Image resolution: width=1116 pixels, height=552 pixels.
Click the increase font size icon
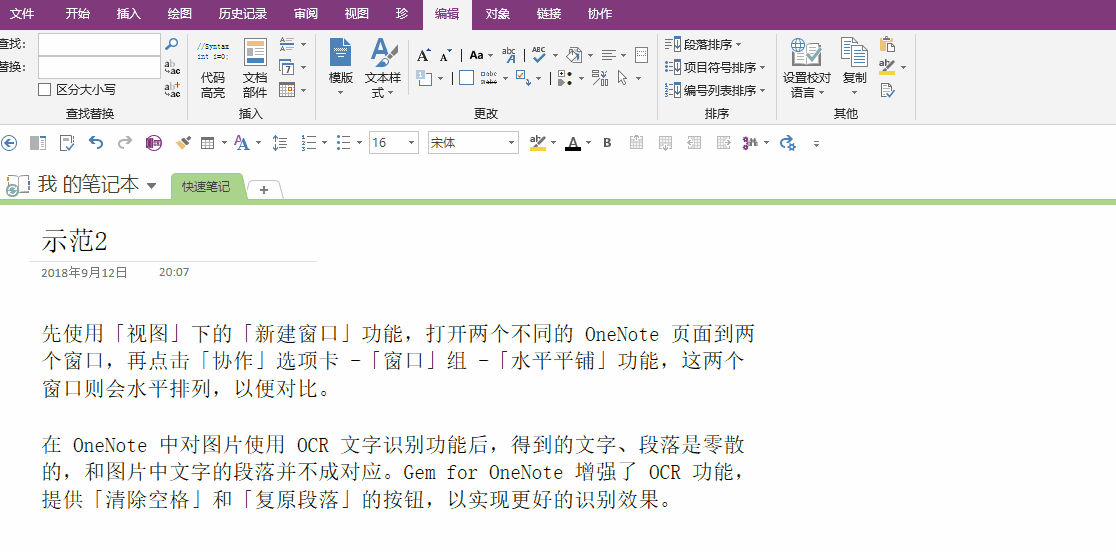[x=423, y=55]
